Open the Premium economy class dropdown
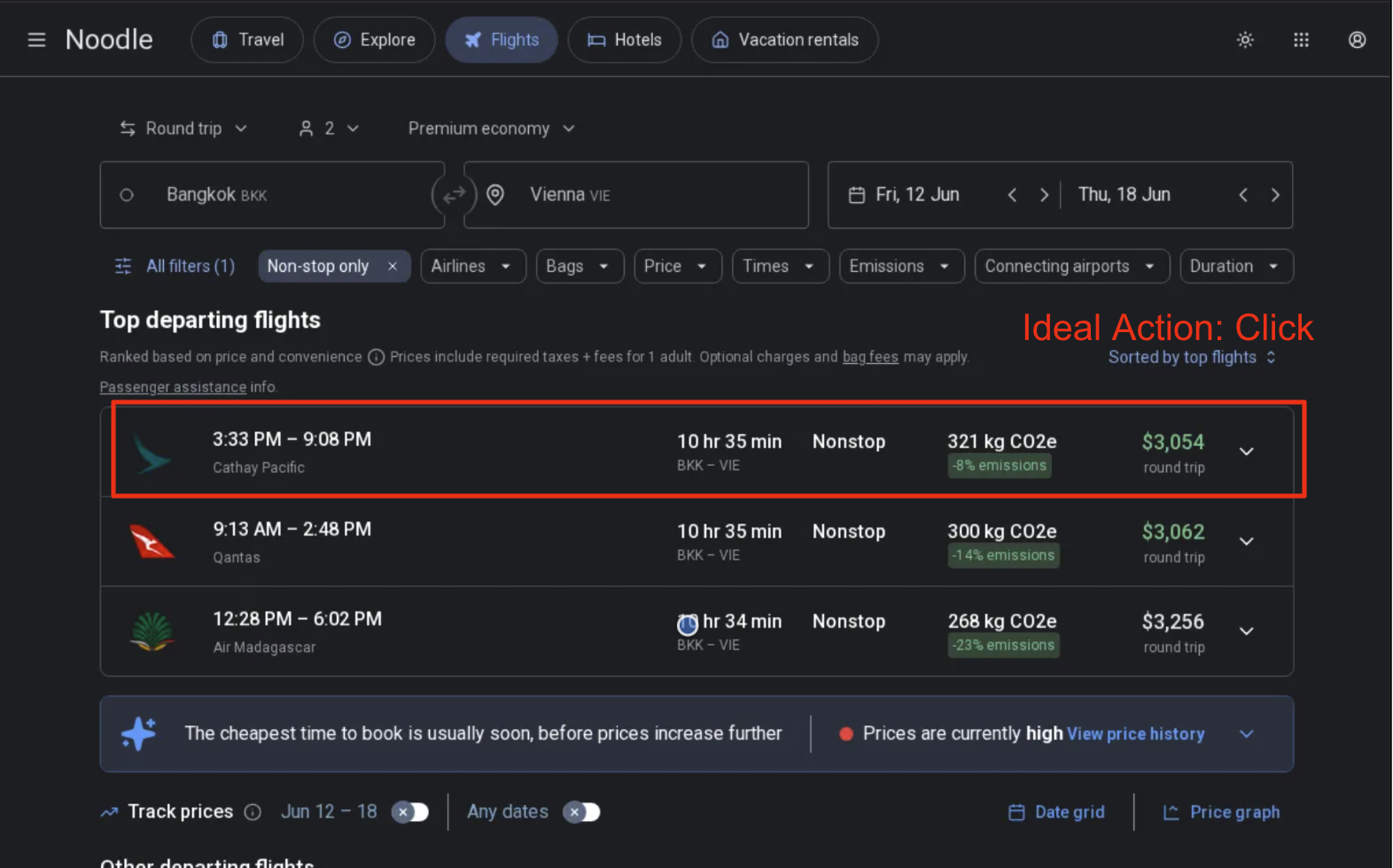1393x868 pixels. click(492, 128)
